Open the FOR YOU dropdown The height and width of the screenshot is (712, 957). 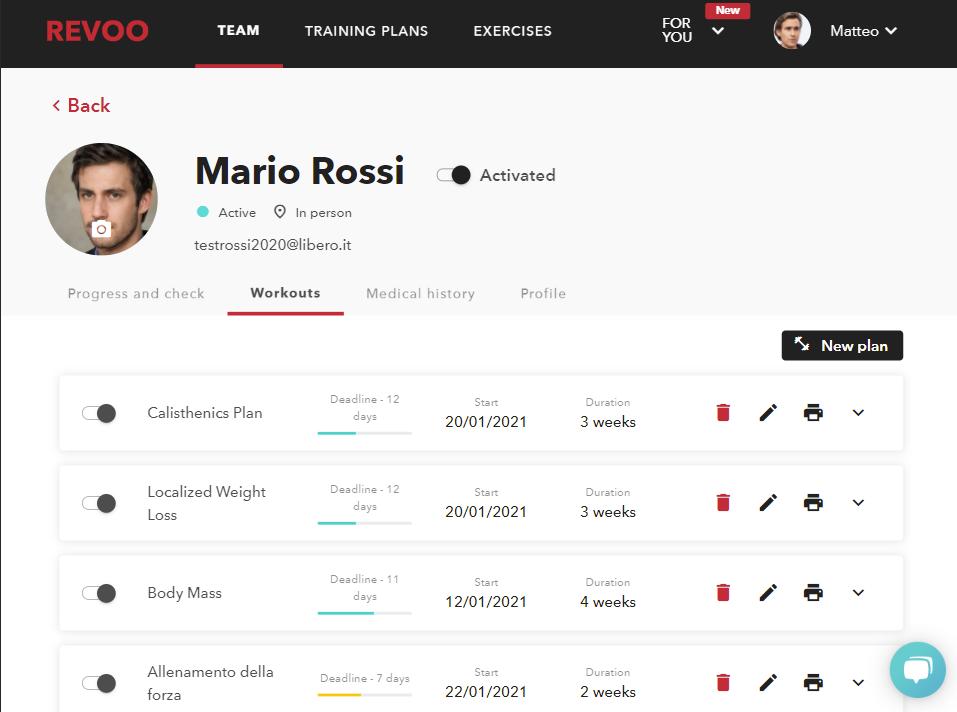coord(693,30)
